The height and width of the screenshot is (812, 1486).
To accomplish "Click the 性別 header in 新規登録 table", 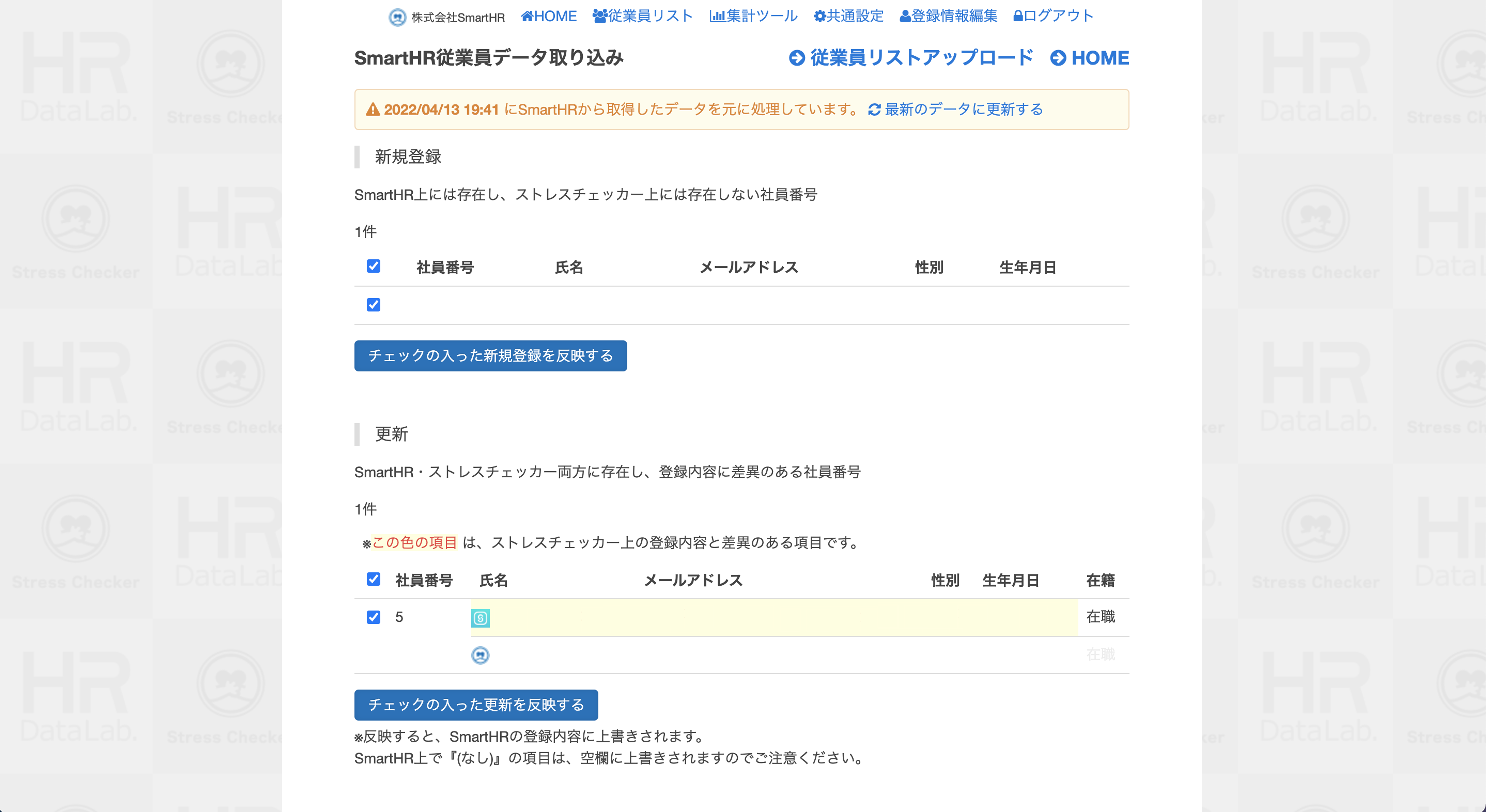I will coord(929,268).
